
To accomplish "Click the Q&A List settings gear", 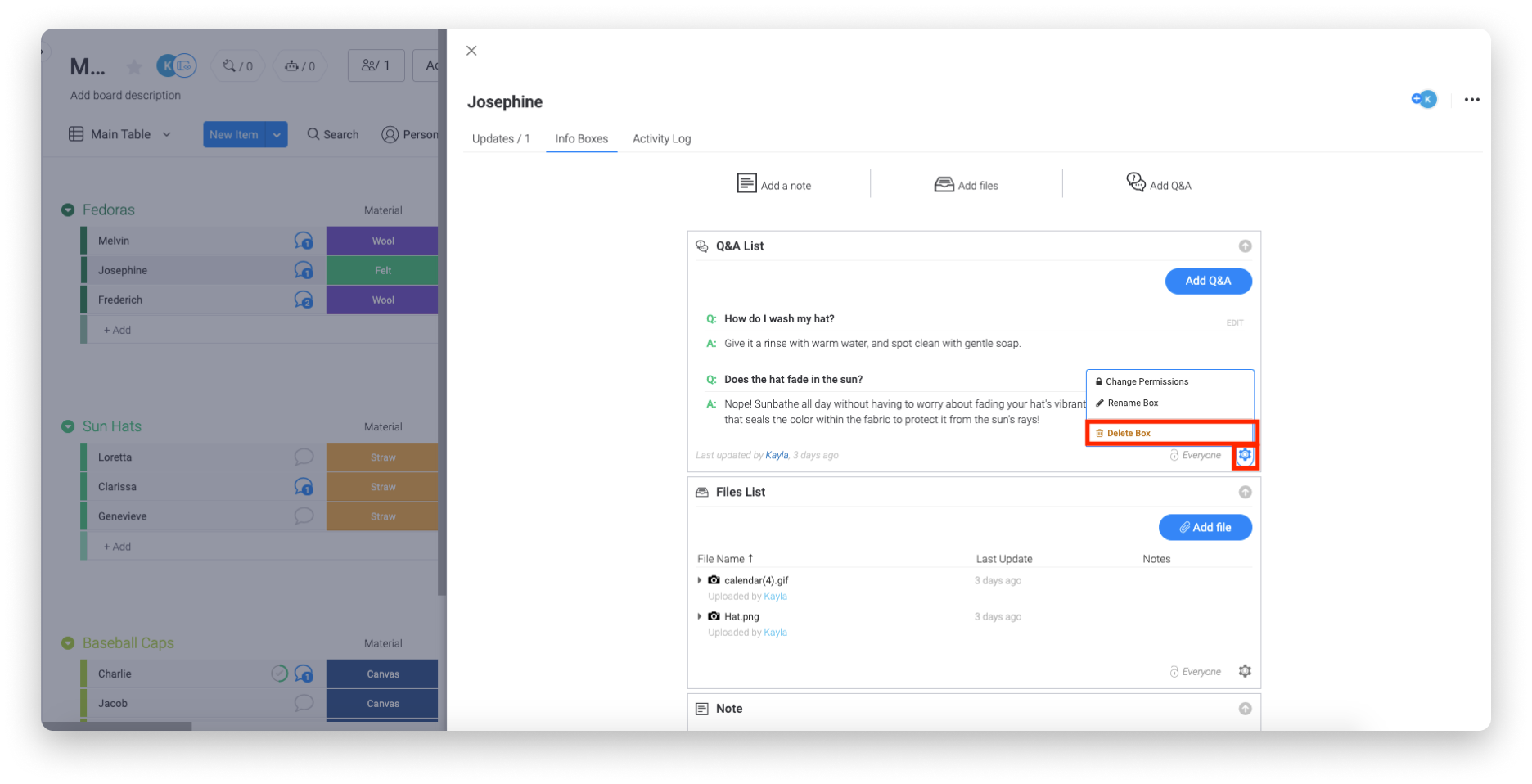I will 1245,455.
